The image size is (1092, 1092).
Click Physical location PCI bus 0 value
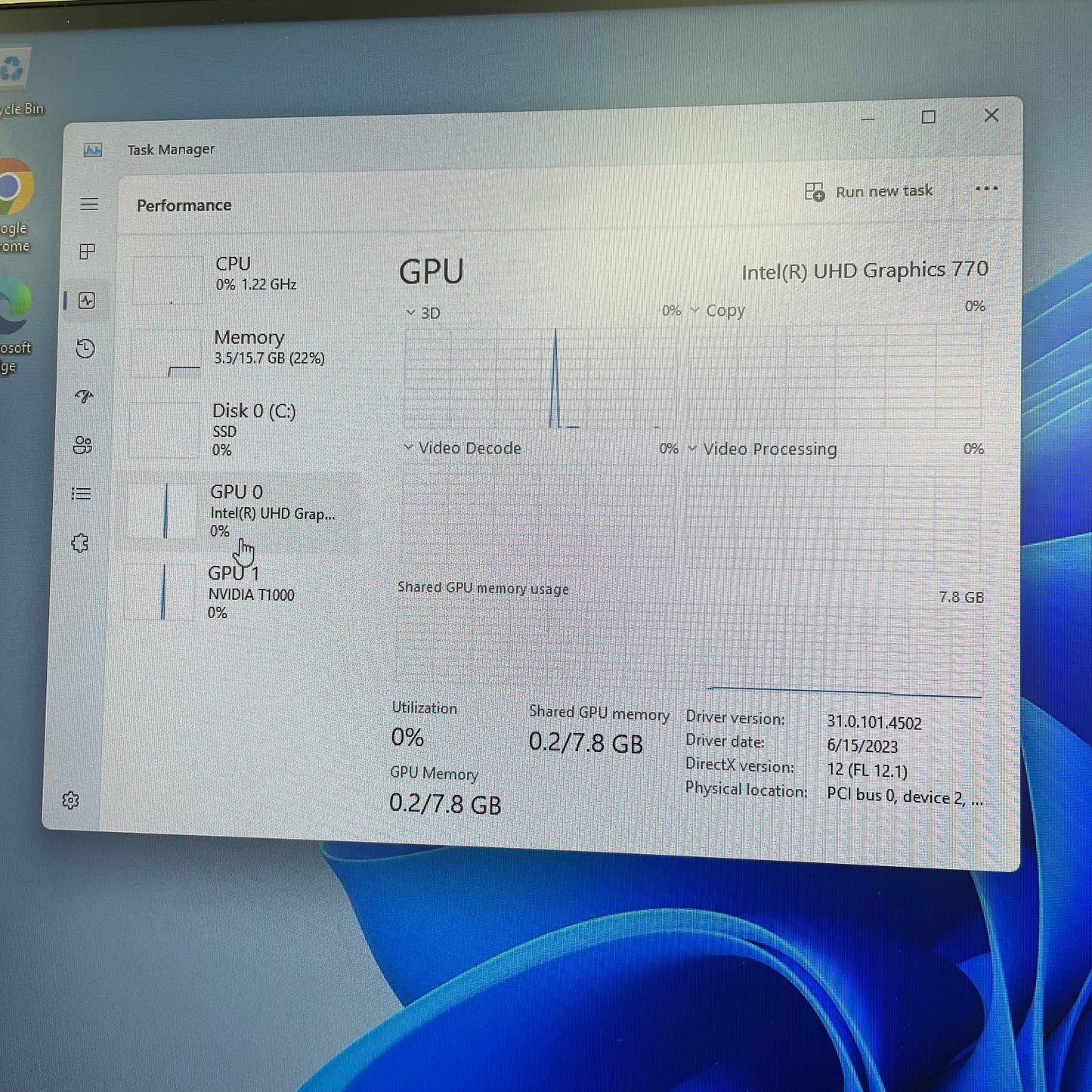pos(905,797)
